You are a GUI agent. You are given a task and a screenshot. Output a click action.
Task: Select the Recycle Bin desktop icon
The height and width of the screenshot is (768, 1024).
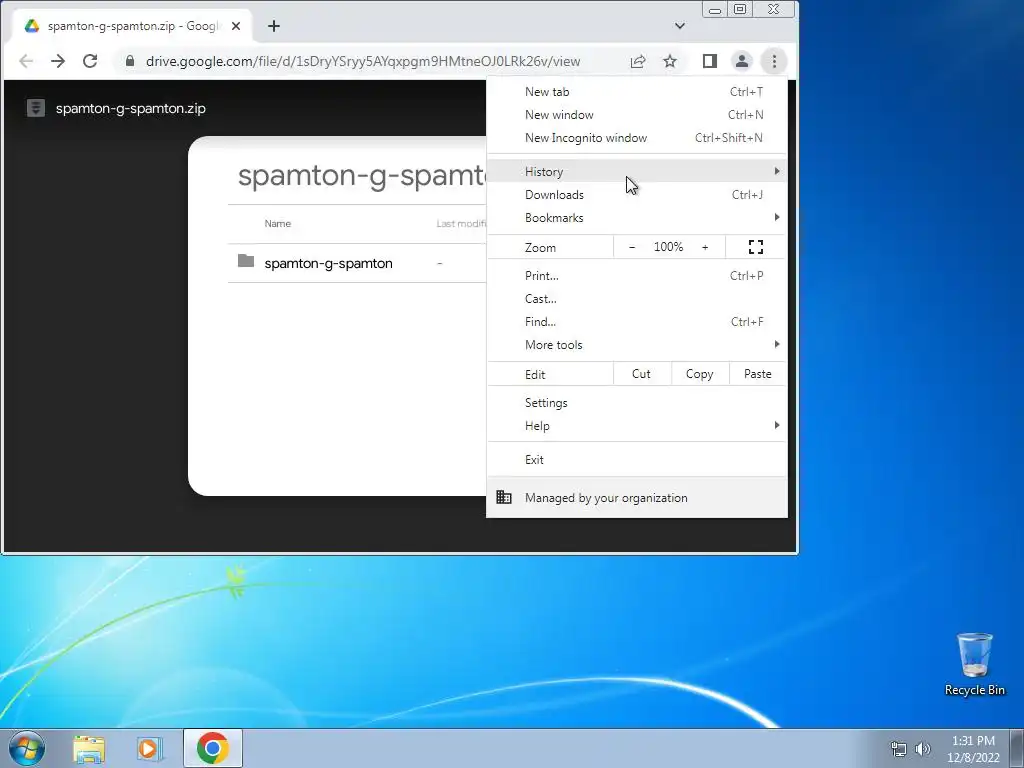click(x=974, y=664)
